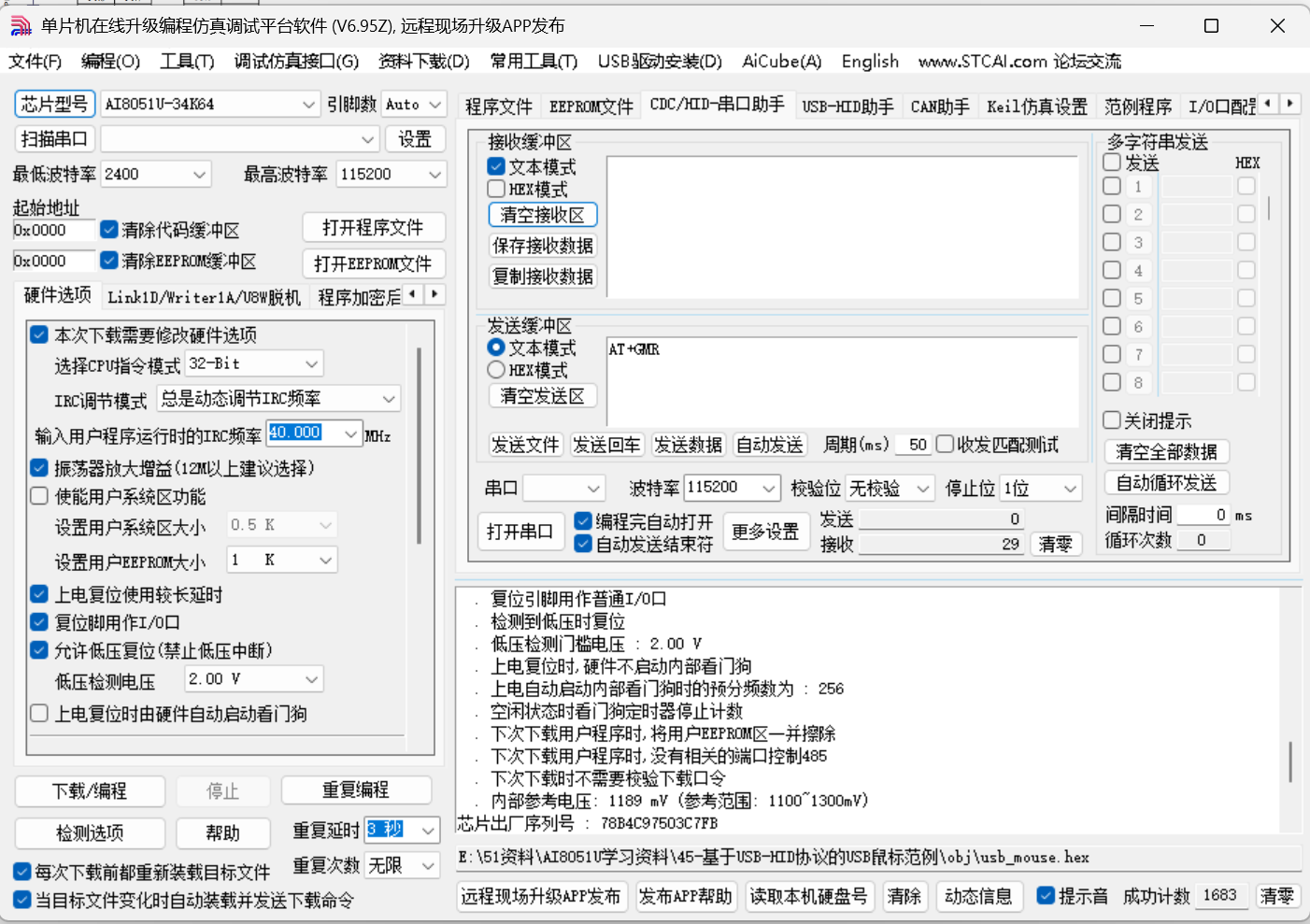The height and width of the screenshot is (924, 1310).
Task: Open the AiCube menu
Action: click(x=781, y=62)
